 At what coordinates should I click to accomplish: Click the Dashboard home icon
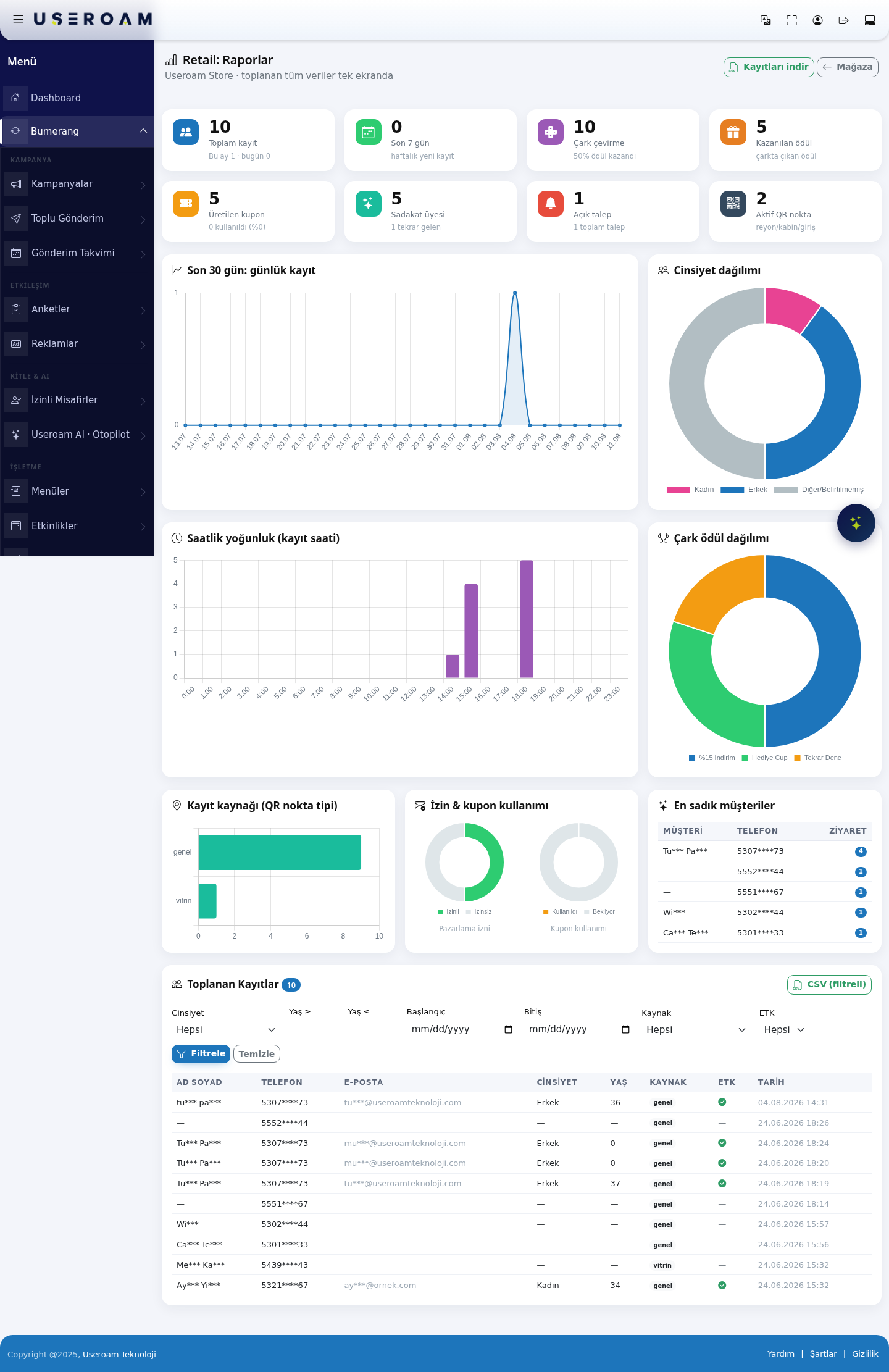tap(15, 98)
